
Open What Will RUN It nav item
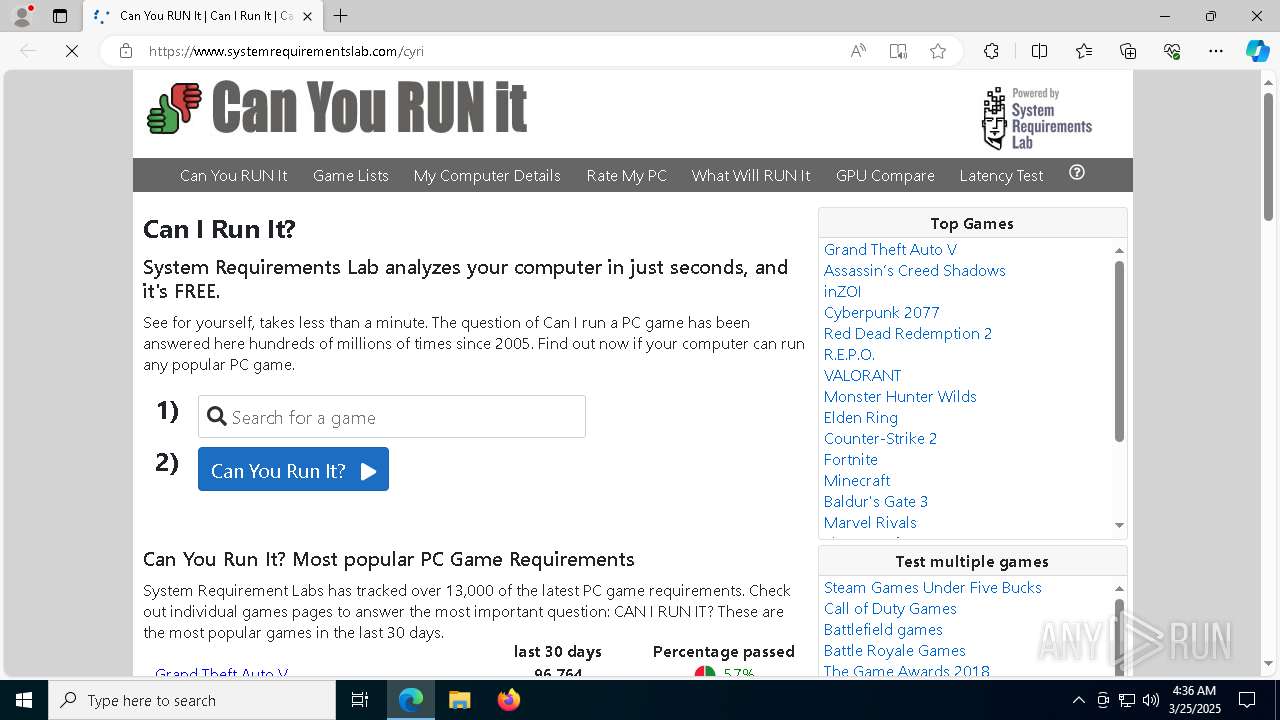pos(751,175)
